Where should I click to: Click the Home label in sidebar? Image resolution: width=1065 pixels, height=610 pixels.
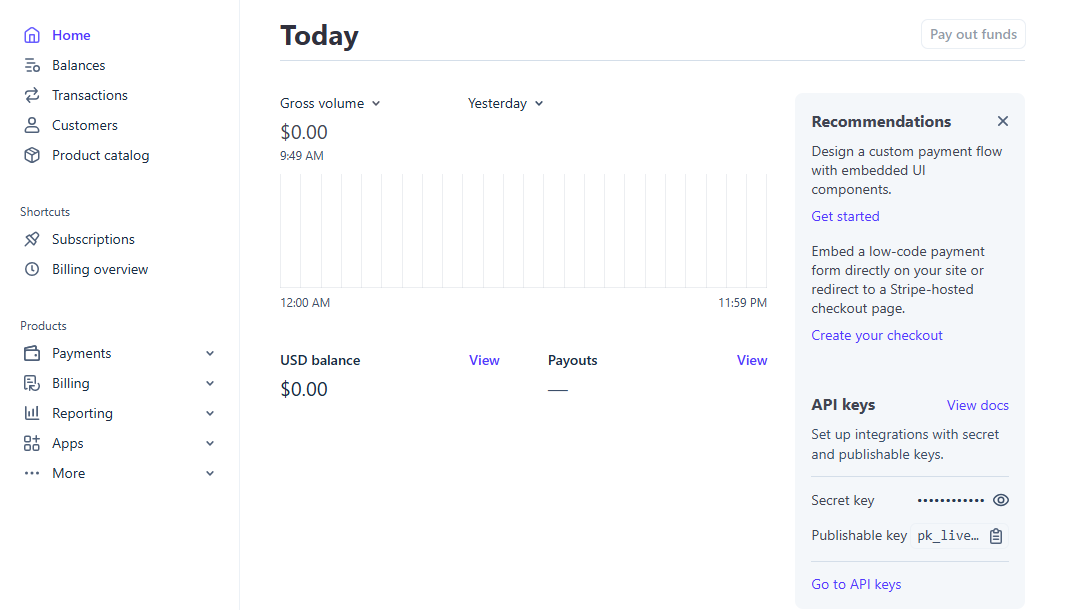pos(71,35)
